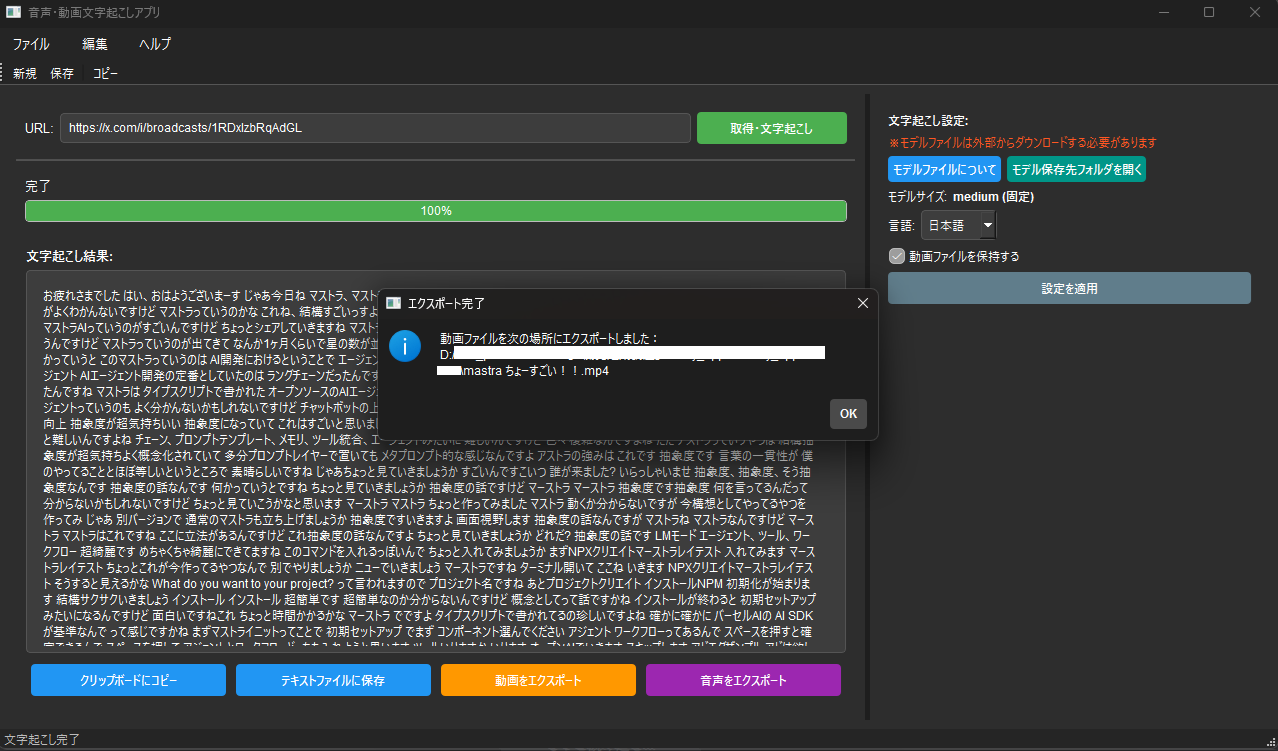The height and width of the screenshot is (751, 1278).
Task: Open the 編集 menu
Action: pos(95,44)
